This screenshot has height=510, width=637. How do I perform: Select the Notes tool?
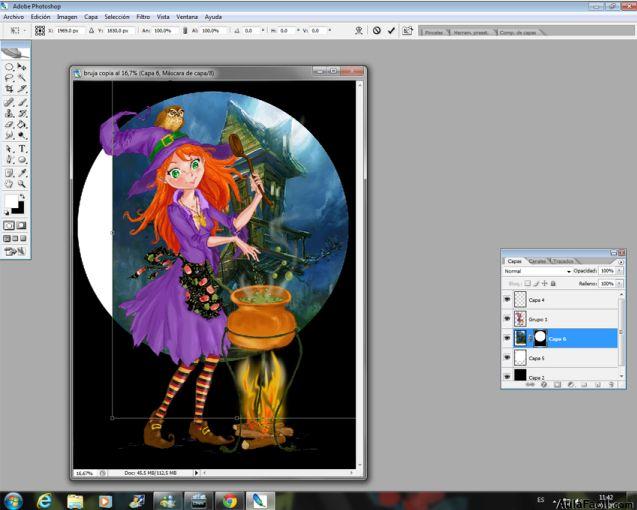point(9,173)
